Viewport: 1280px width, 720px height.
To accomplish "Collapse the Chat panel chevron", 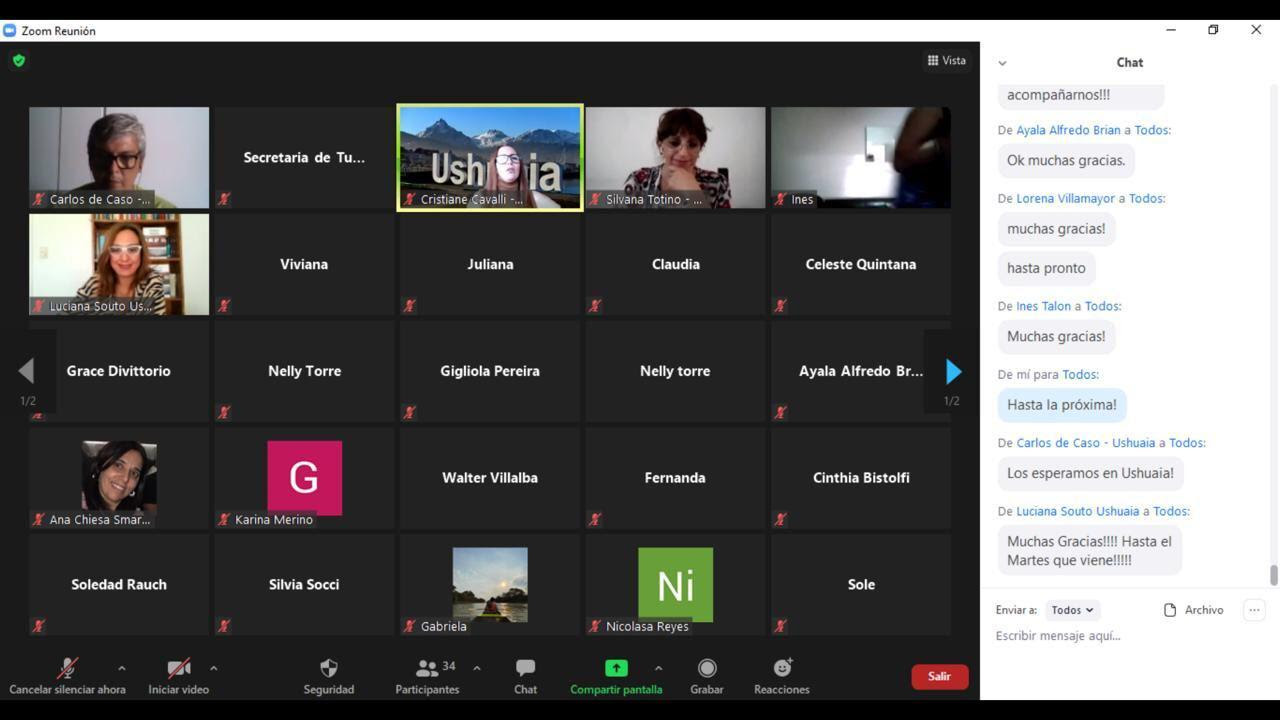I will click(1002, 63).
